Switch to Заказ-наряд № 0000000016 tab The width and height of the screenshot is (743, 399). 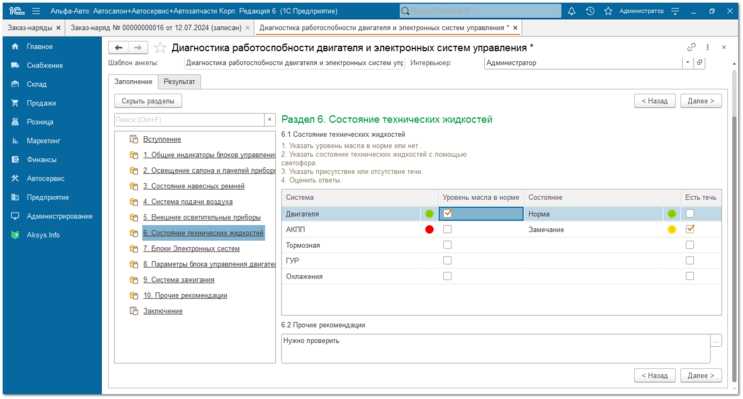pyautogui.click(x=156, y=27)
